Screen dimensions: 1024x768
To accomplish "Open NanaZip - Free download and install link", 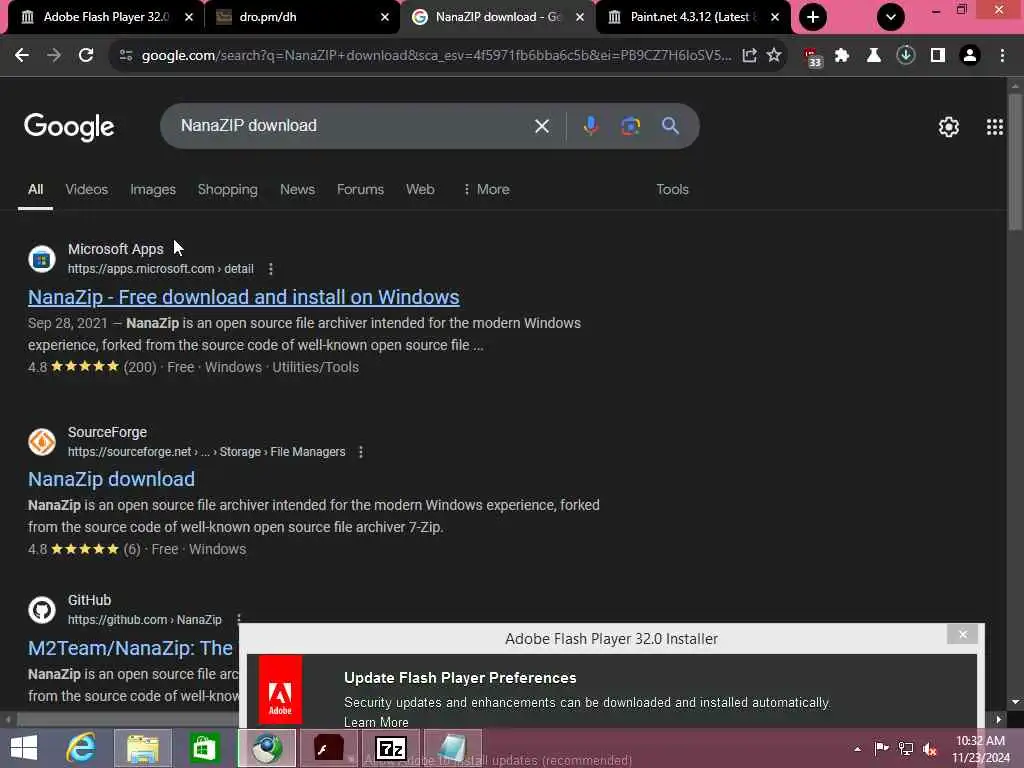I will [244, 297].
